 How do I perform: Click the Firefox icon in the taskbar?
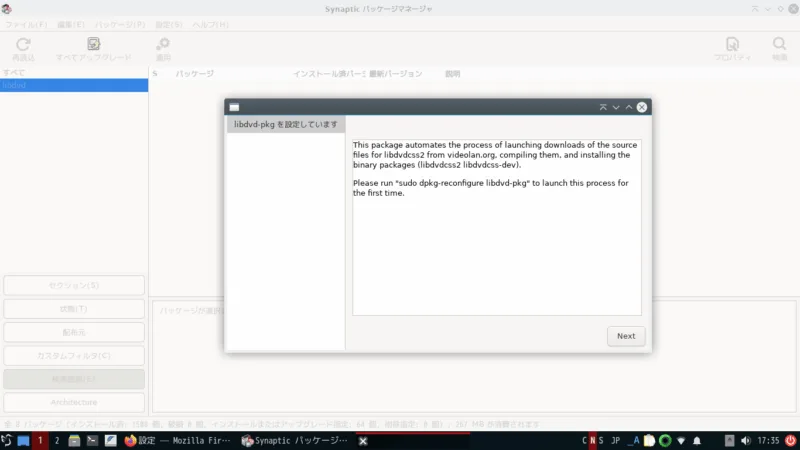click(x=130, y=440)
